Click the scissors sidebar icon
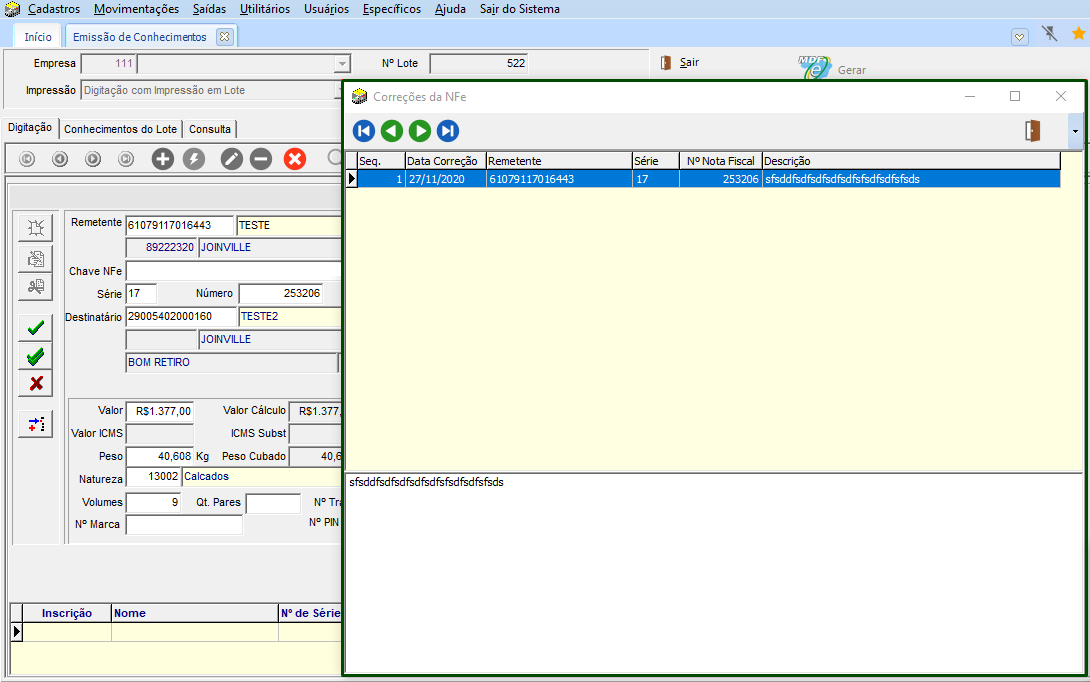1090x682 pixels. [35, 286]
